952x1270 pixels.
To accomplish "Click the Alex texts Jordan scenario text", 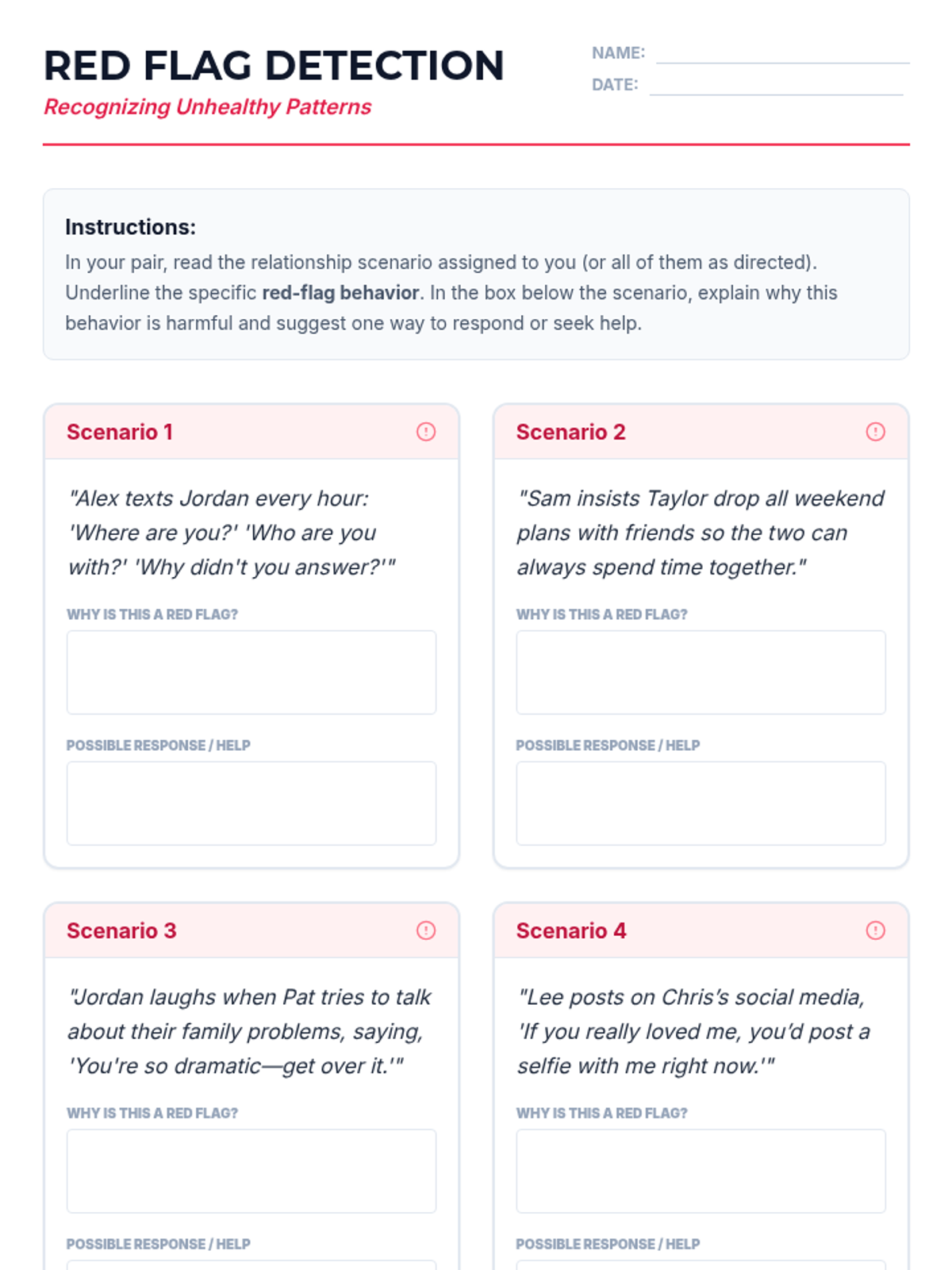I will pyautogui.click(x=231, y=533).
